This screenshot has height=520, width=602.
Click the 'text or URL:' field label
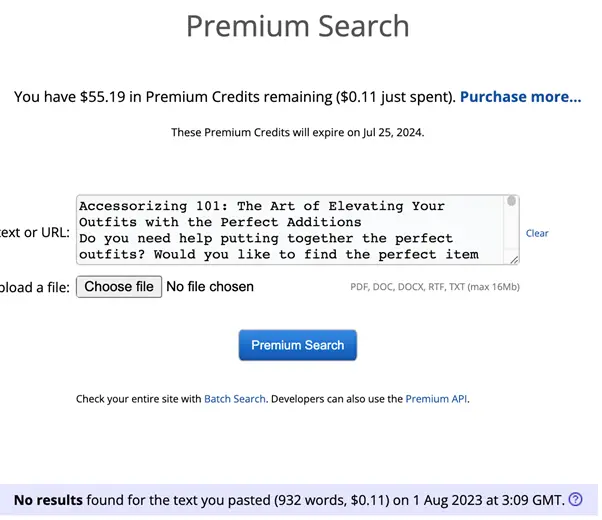click(x=35, y=232)
